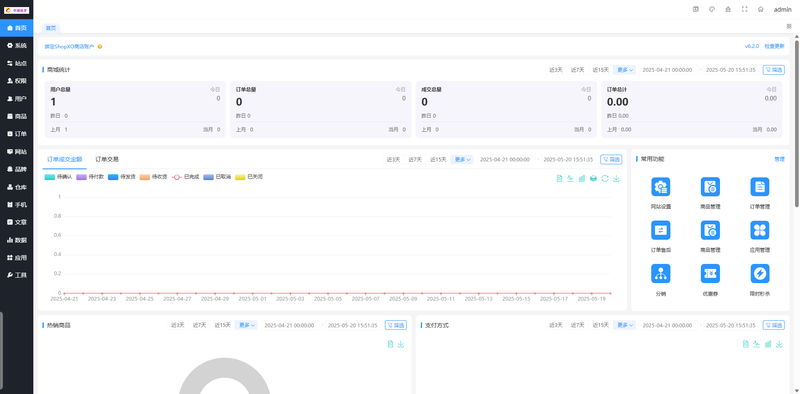Open the 系统 sidebar menu

[17, 45]
